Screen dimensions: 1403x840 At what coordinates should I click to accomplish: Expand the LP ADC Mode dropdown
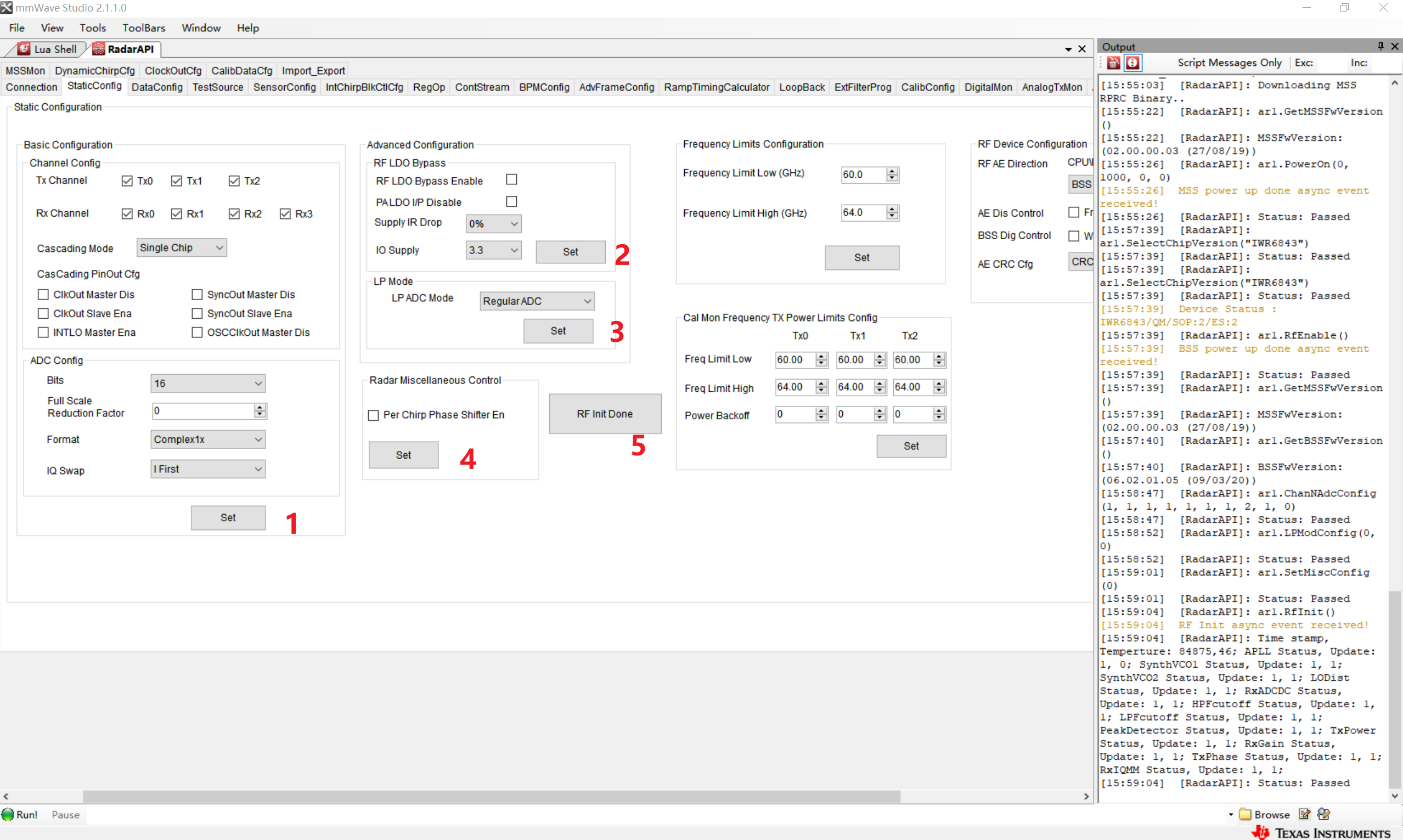tap(537, 301)
